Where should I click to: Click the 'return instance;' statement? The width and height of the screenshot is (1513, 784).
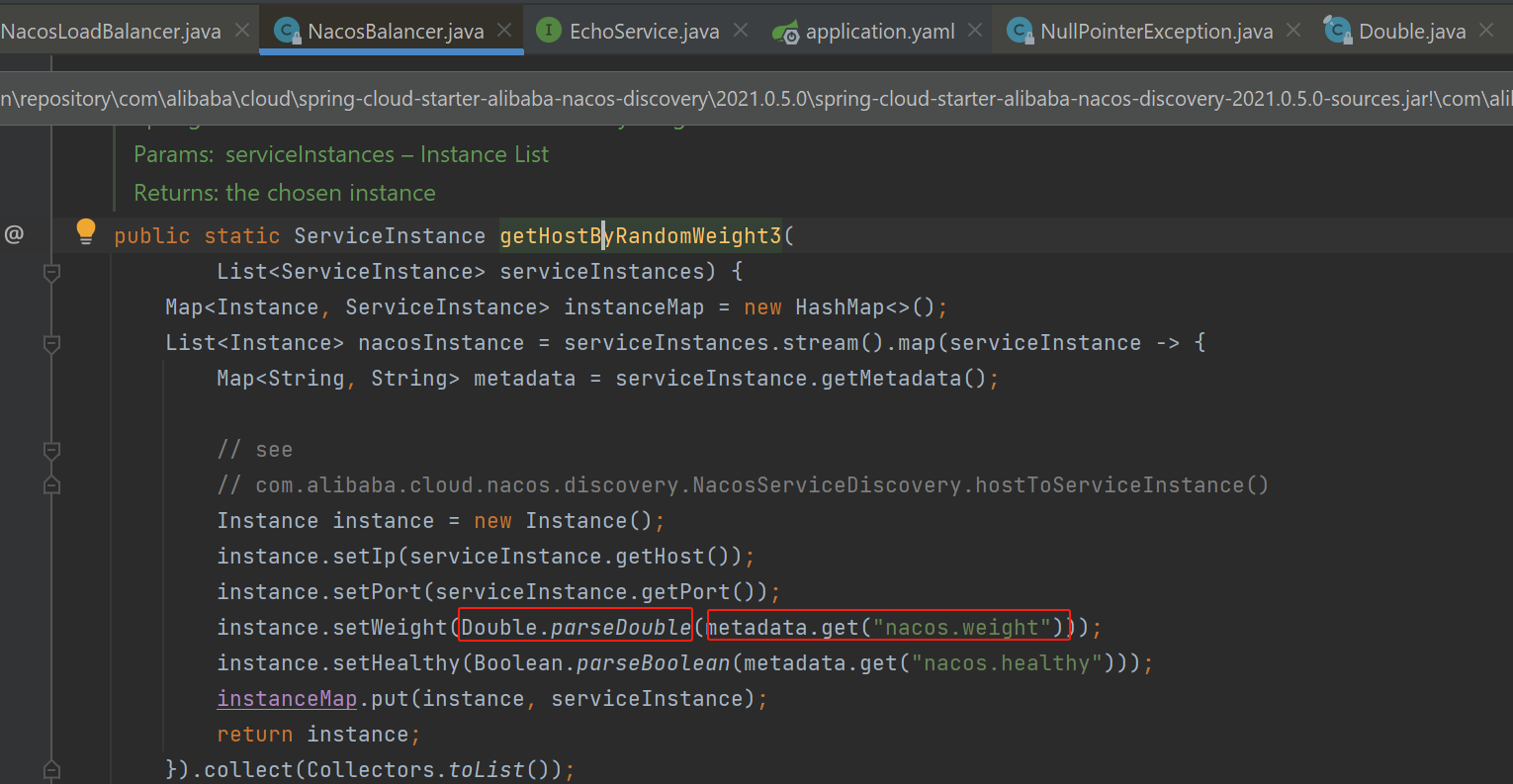pos(318,734)
